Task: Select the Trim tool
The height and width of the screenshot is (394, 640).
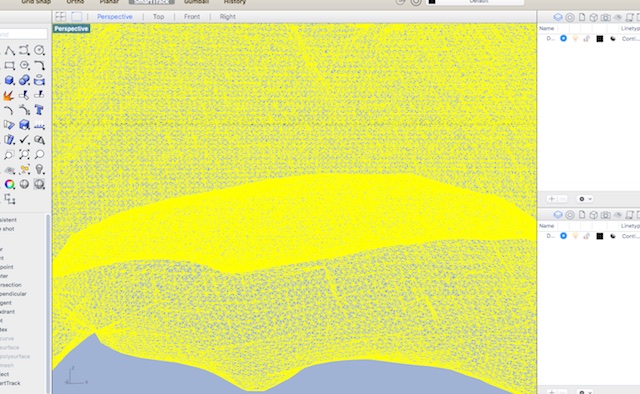Action: [24, 96]
